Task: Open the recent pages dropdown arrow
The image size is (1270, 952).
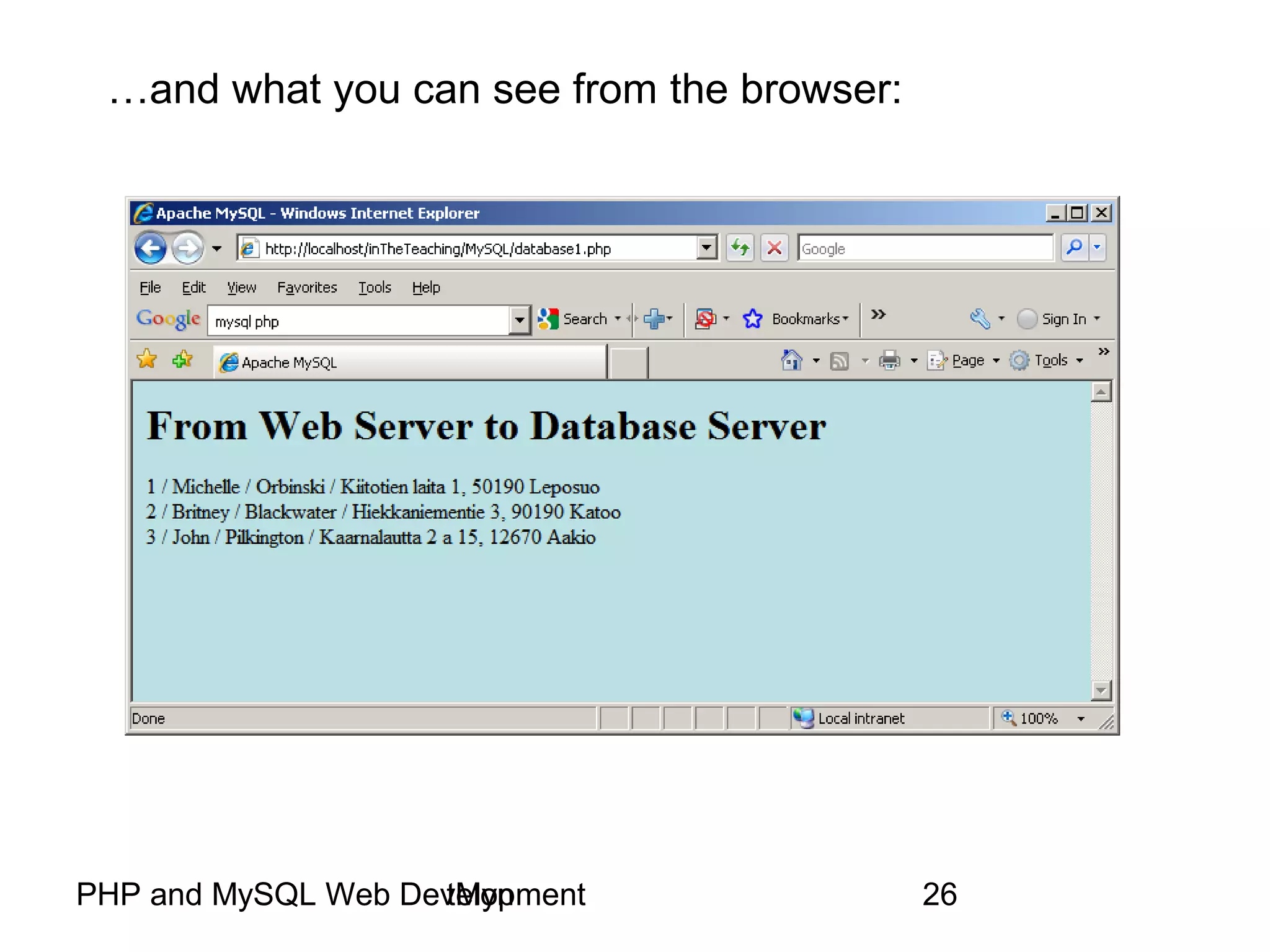Action: point(216,249)
